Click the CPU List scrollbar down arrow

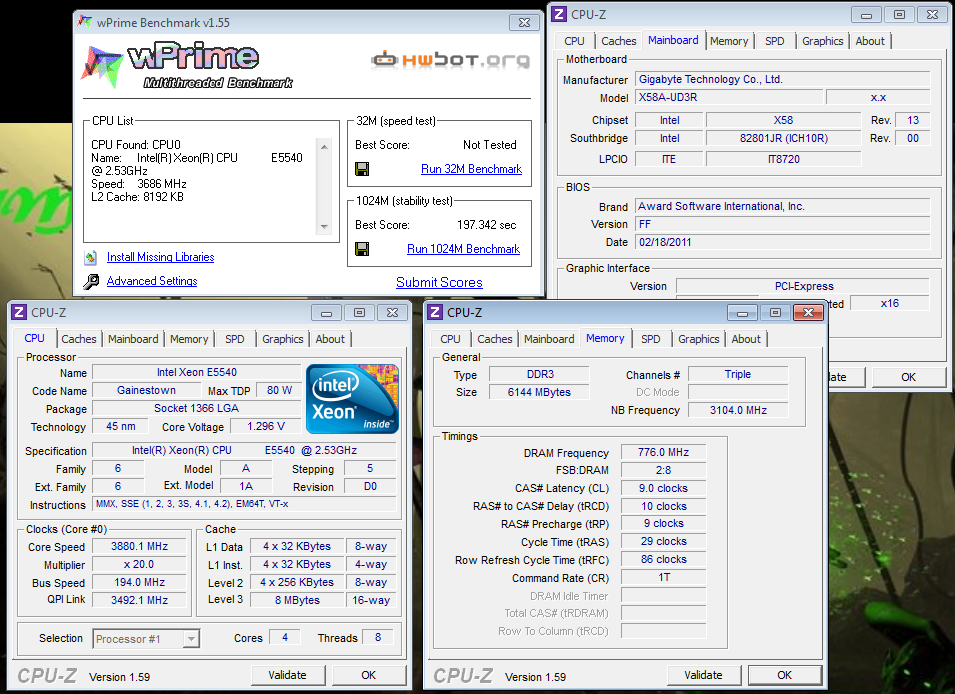324,227
